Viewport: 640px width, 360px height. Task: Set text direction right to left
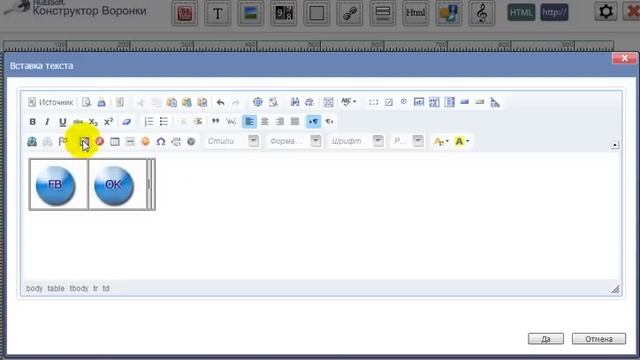329,122
